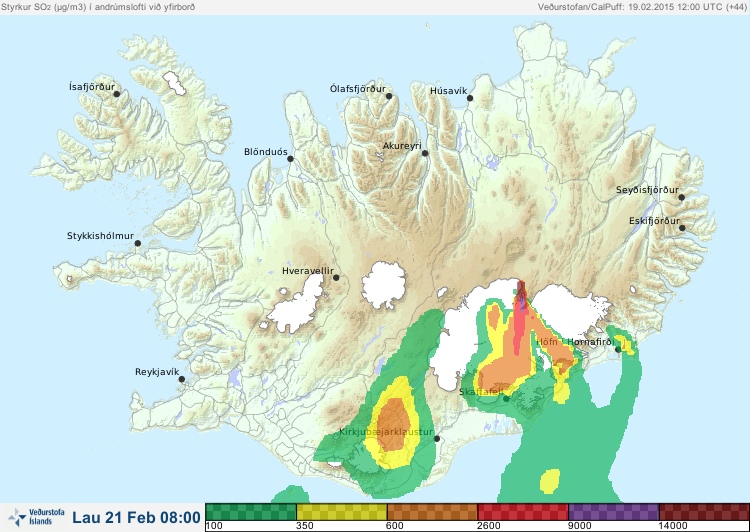750x532 pixels.
Task: Select the dark red 14000 legend swatch
Action: [x=703, y=511]
